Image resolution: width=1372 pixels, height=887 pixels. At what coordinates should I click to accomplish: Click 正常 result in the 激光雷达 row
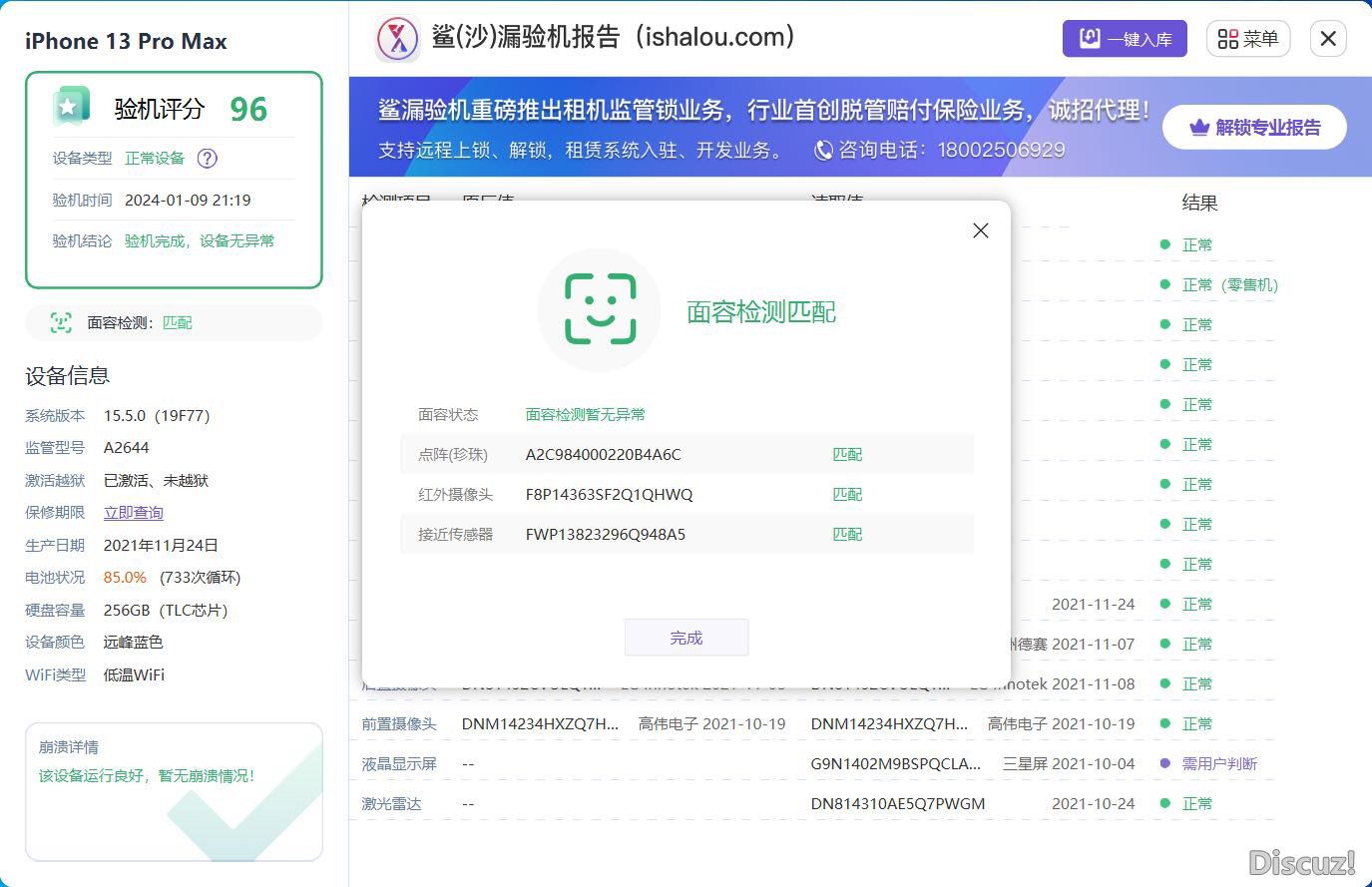[1197, 803]
